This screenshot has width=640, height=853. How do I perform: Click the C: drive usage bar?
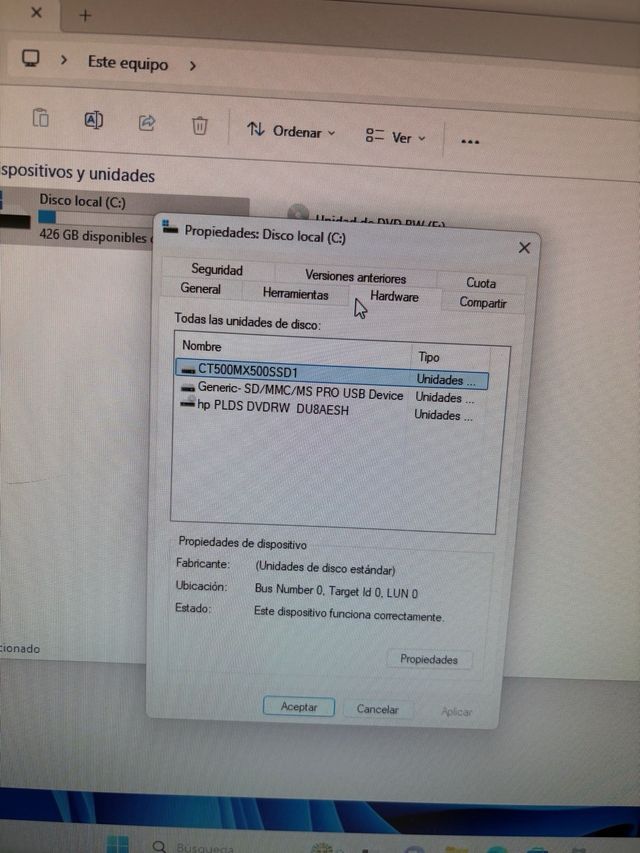click(x=95, y=218)
